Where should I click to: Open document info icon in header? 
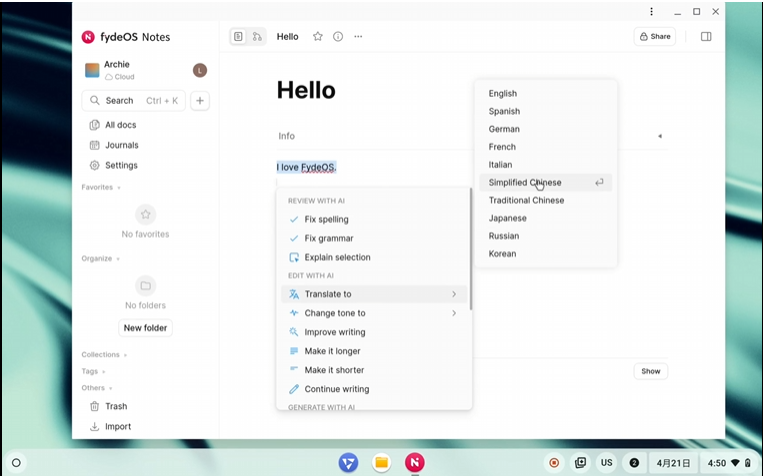click(x=338, y=37)
